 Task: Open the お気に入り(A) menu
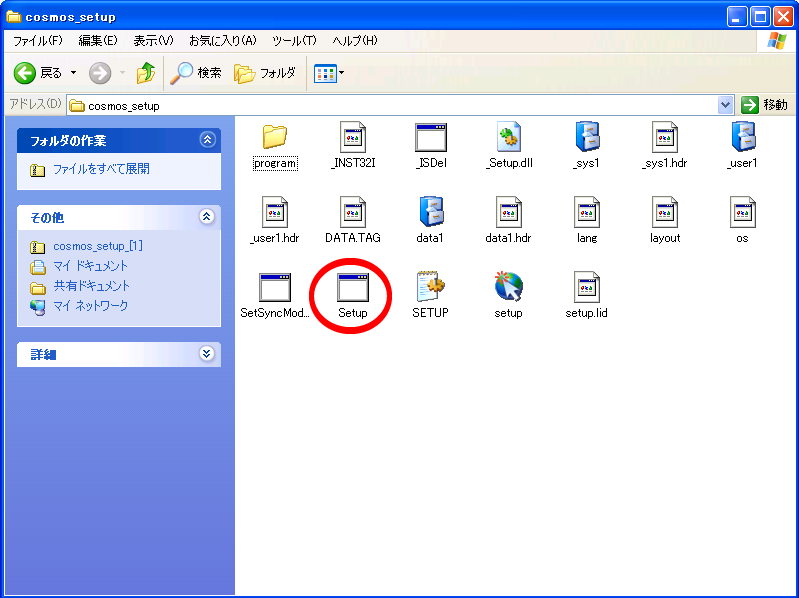(223, 41)
